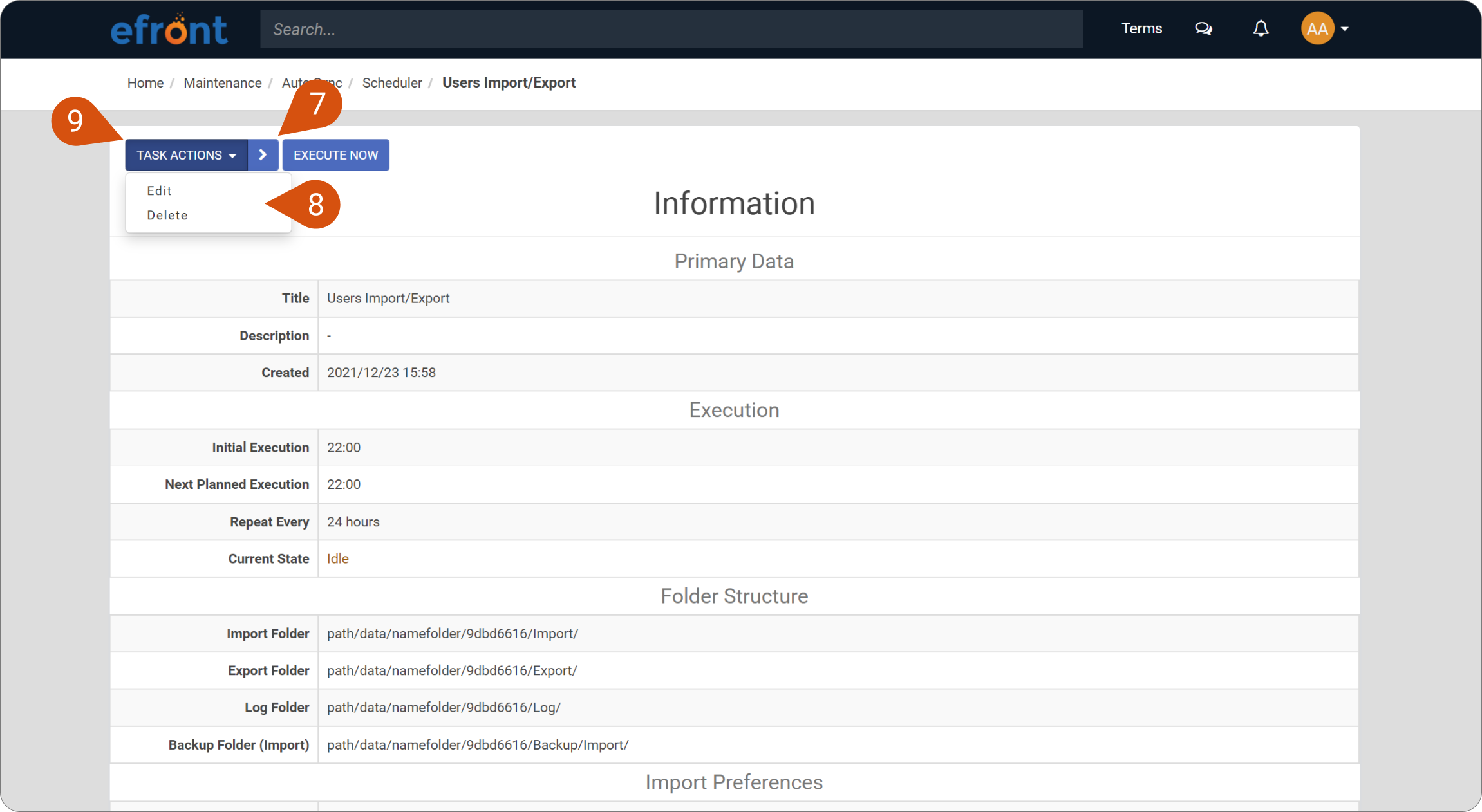Click the Information heading
The width and height of the screenshot is (1482, 812).
[x=735, y=204]
